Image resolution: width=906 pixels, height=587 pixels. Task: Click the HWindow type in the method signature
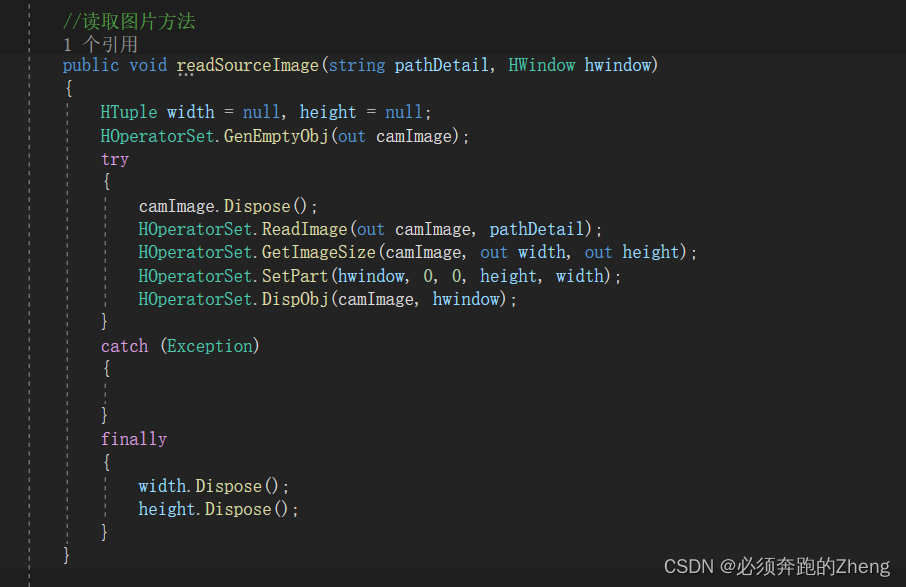tap(542, 66)
